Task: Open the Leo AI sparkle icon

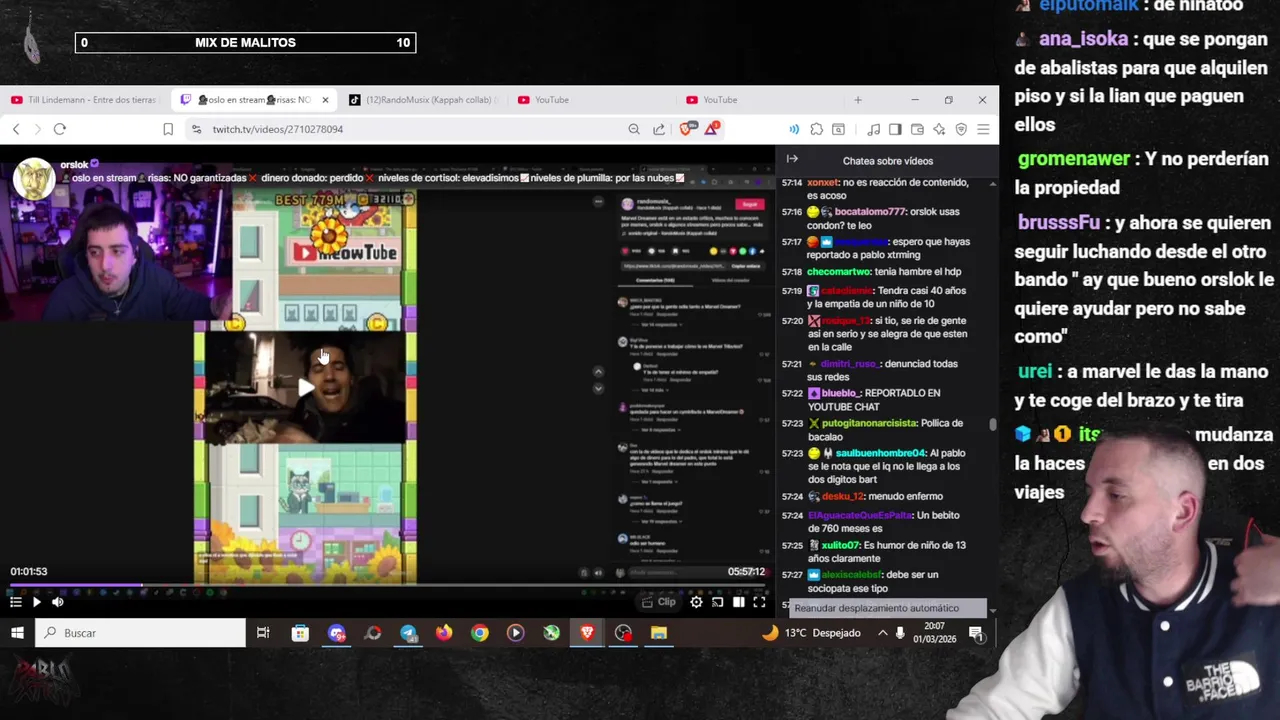Action: pyautogui.click(x=939, y=129)
